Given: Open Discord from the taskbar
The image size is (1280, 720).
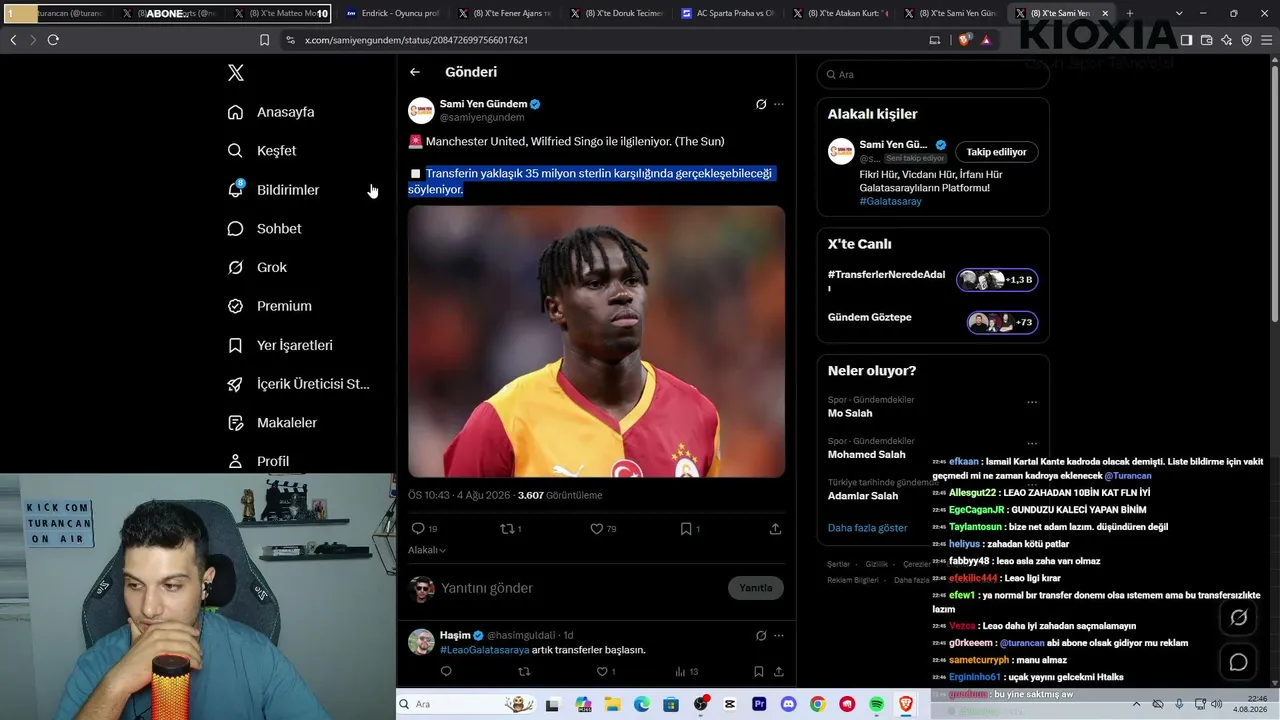Looking at the screenshot, I should (x=788, y=705).
